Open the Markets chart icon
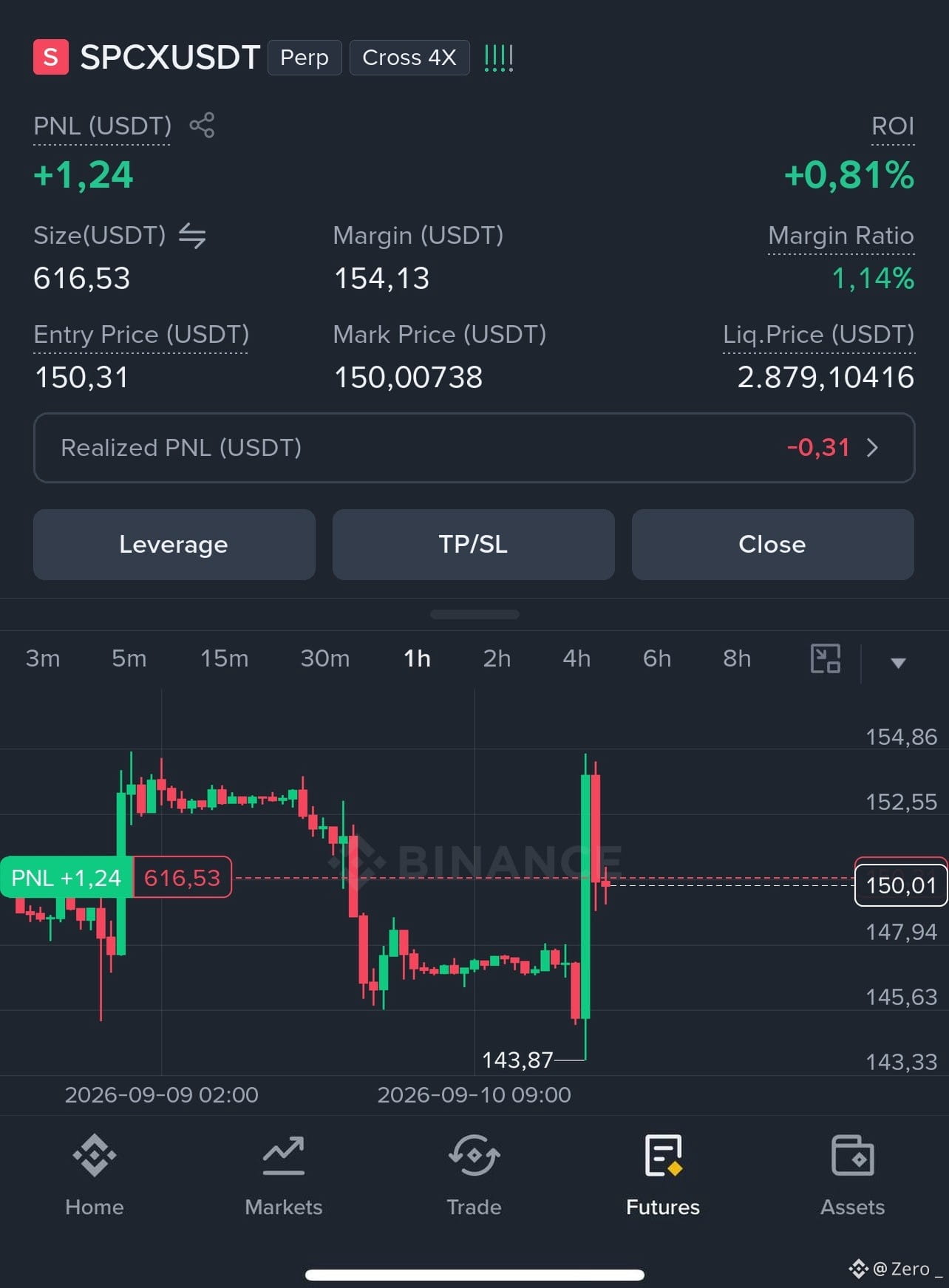The height and width of the screenshot is (1288, 949). point(284,1155)
